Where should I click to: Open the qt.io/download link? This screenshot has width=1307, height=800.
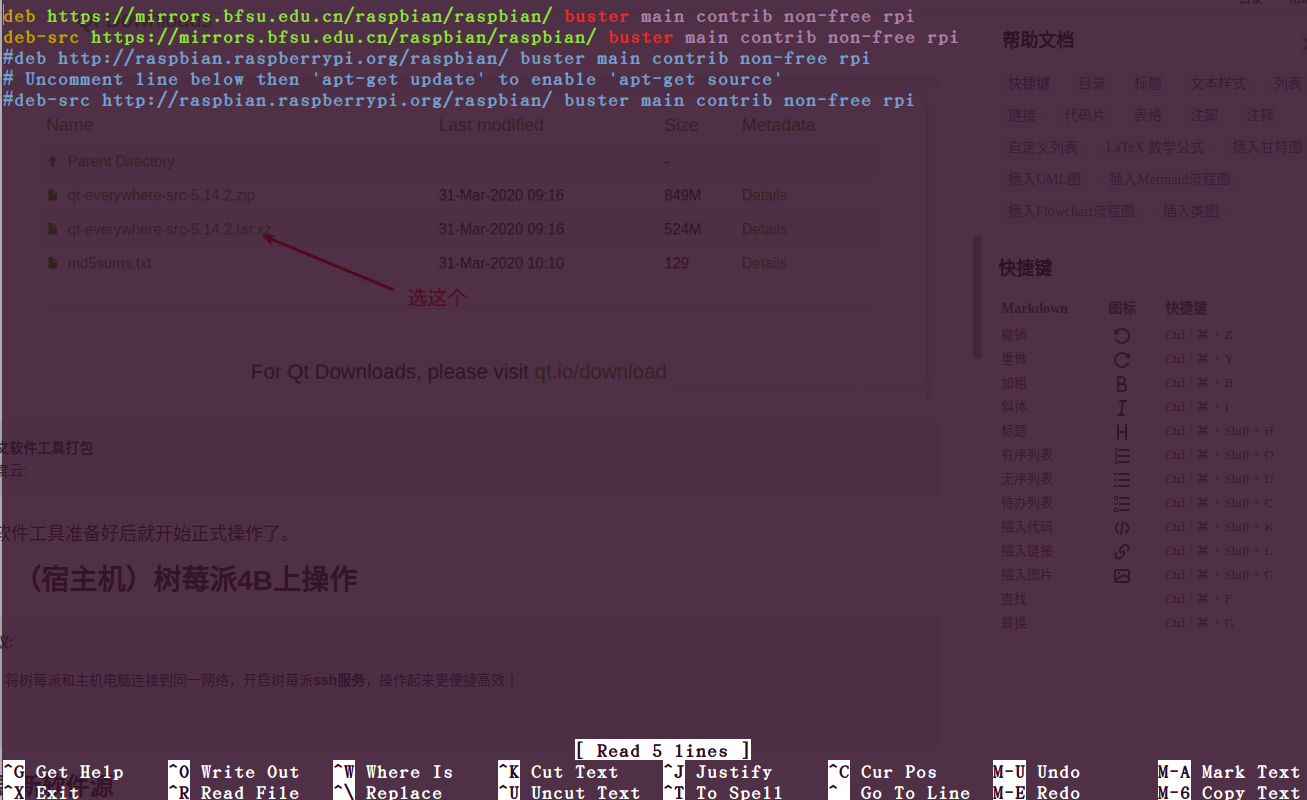pyautogui.click(x=601, y=371)
